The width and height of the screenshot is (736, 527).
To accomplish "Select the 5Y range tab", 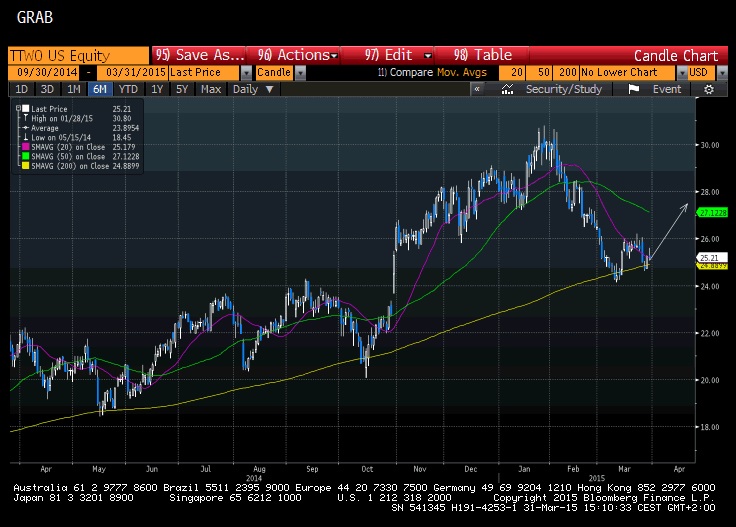I will click(182, 89).
